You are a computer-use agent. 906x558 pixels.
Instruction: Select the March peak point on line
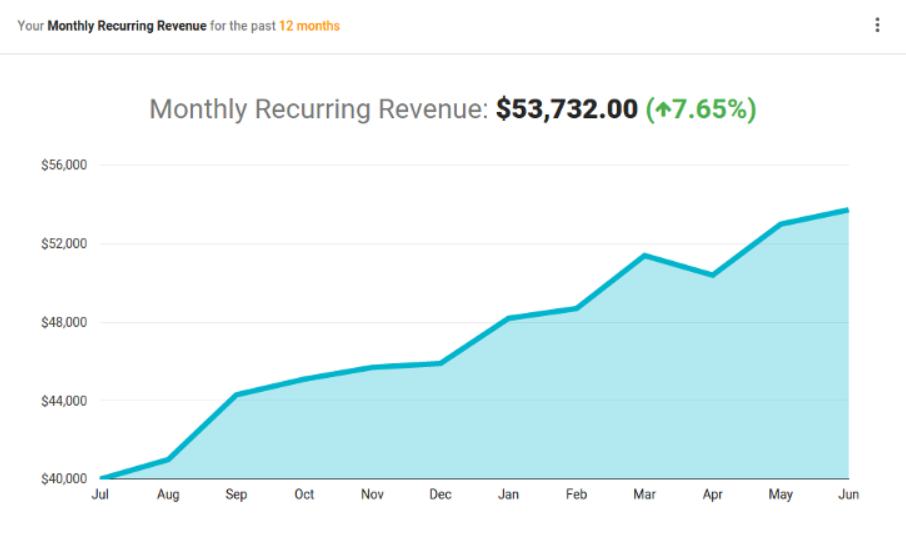[x=645, y=256]
